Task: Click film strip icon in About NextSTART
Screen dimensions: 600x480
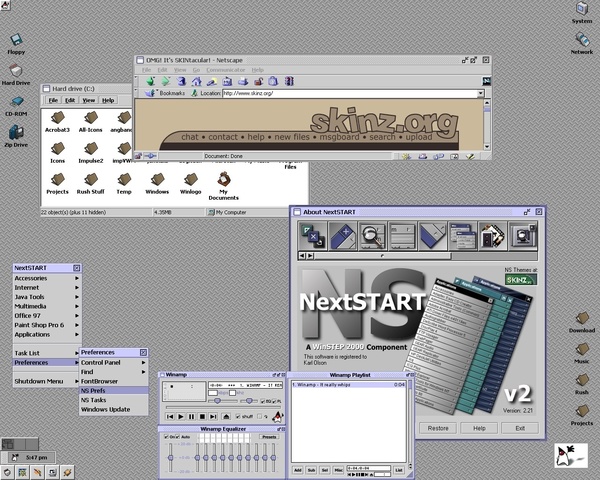Action: pos(492,236)
